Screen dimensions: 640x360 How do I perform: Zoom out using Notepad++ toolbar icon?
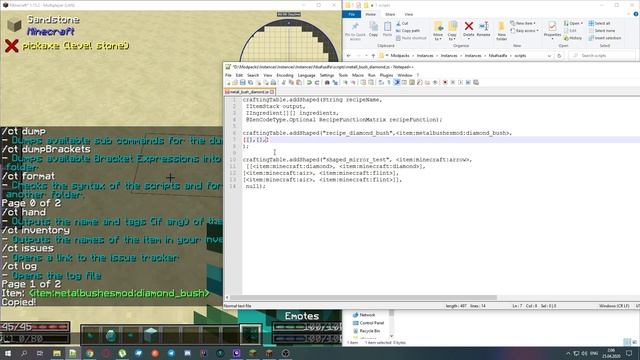click(x=353, y=82)
